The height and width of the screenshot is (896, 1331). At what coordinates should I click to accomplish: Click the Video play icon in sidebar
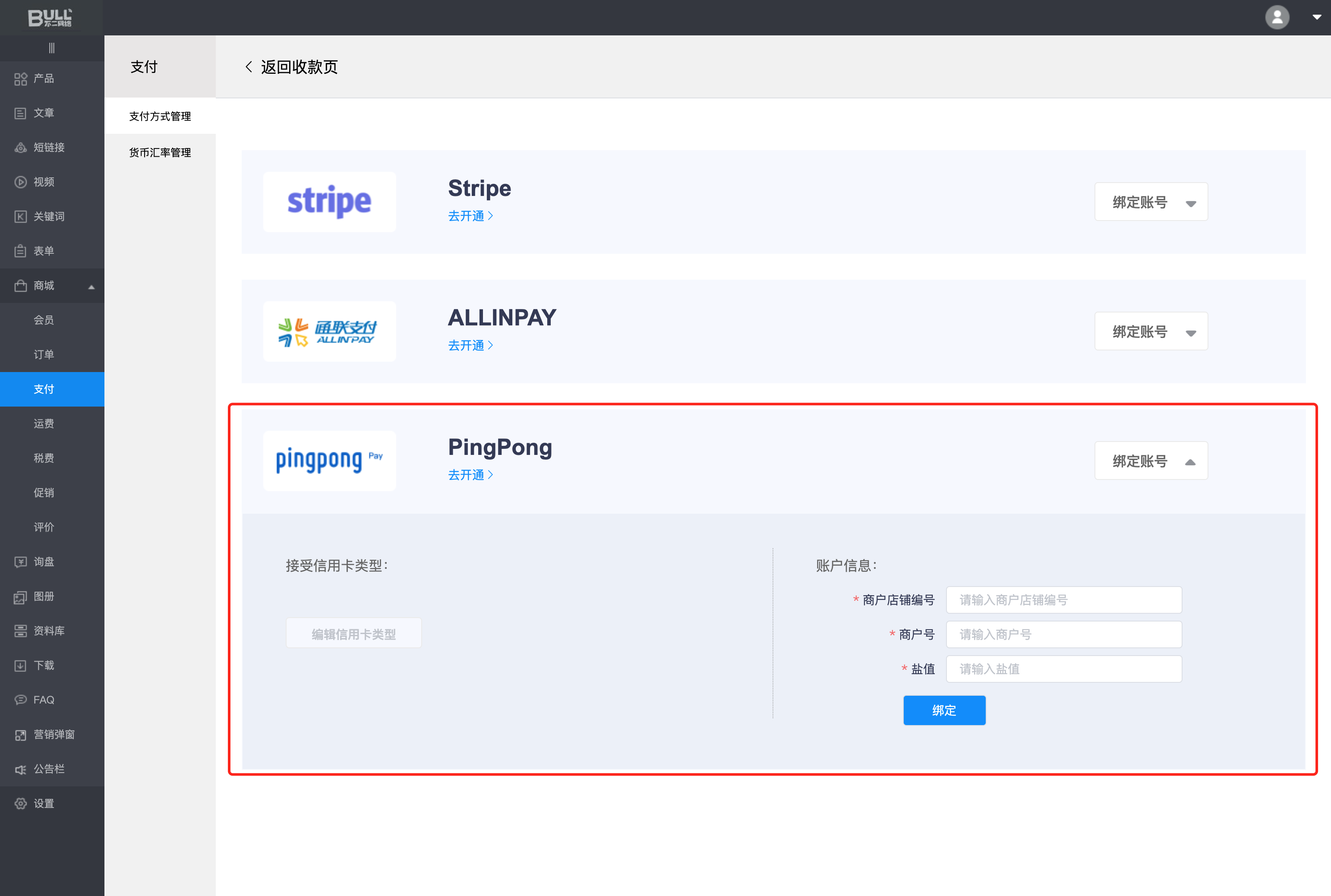pyautogui.click(x=21, y=182)
